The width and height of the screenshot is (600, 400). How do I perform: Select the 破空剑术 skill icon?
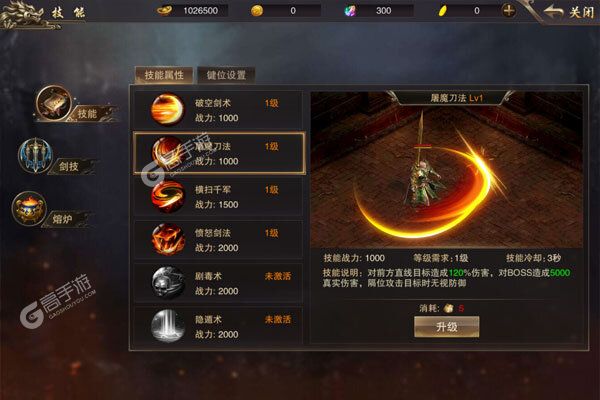coord(168,109)
